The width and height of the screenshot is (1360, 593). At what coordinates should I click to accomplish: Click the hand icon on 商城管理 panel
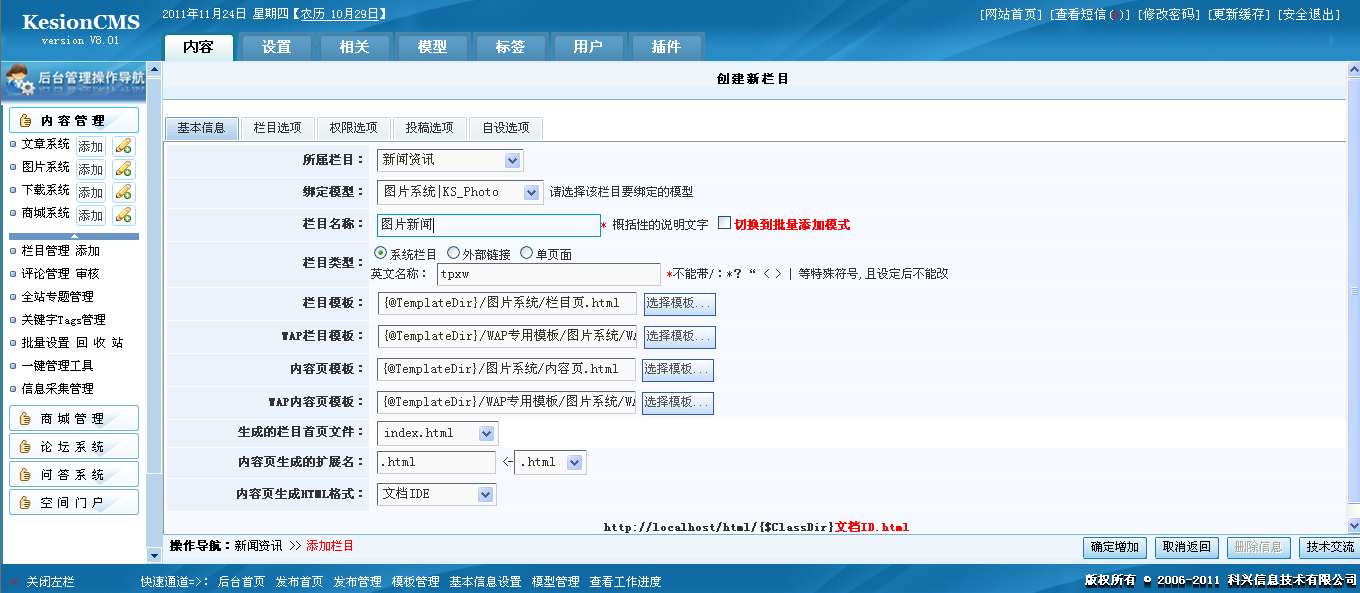25,419
